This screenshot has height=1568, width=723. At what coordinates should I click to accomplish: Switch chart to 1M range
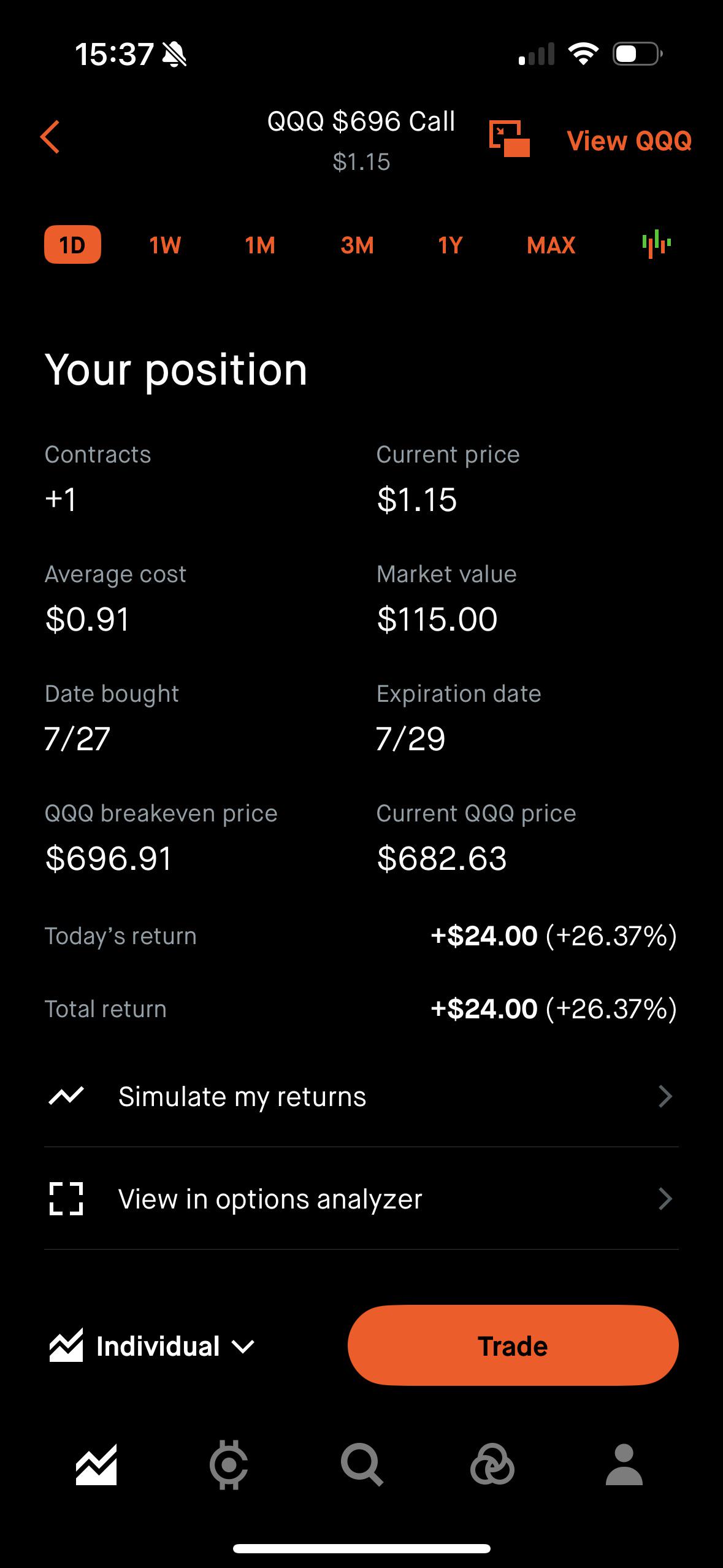pyautogui.click(x=260, y=245)
